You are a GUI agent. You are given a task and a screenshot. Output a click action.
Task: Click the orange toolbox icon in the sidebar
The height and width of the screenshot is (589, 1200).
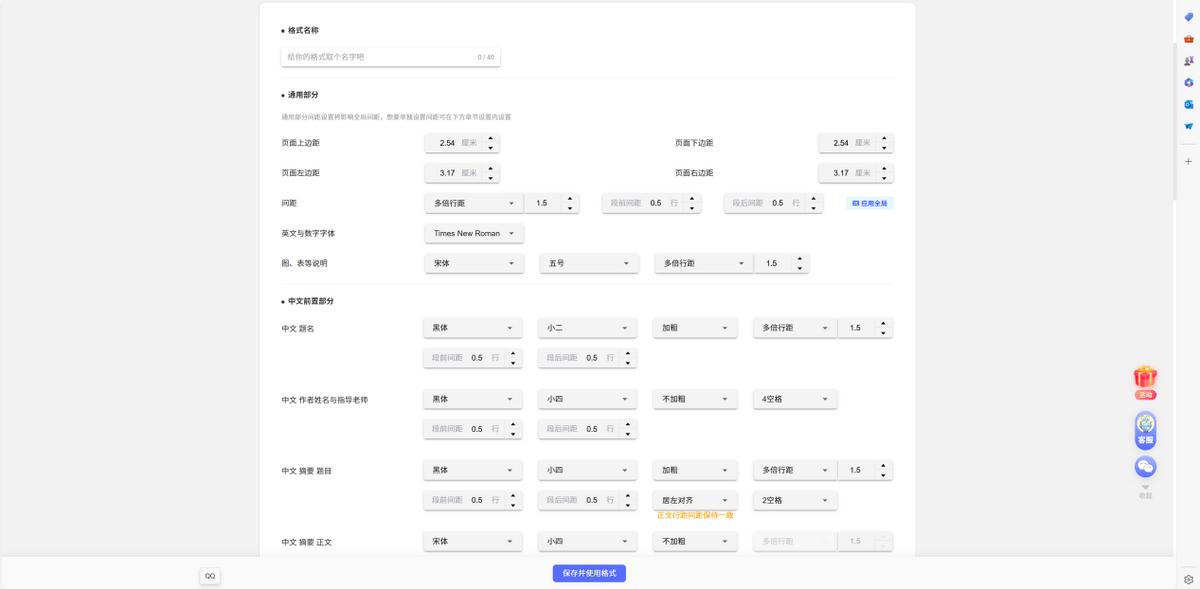click(1188, 40)
